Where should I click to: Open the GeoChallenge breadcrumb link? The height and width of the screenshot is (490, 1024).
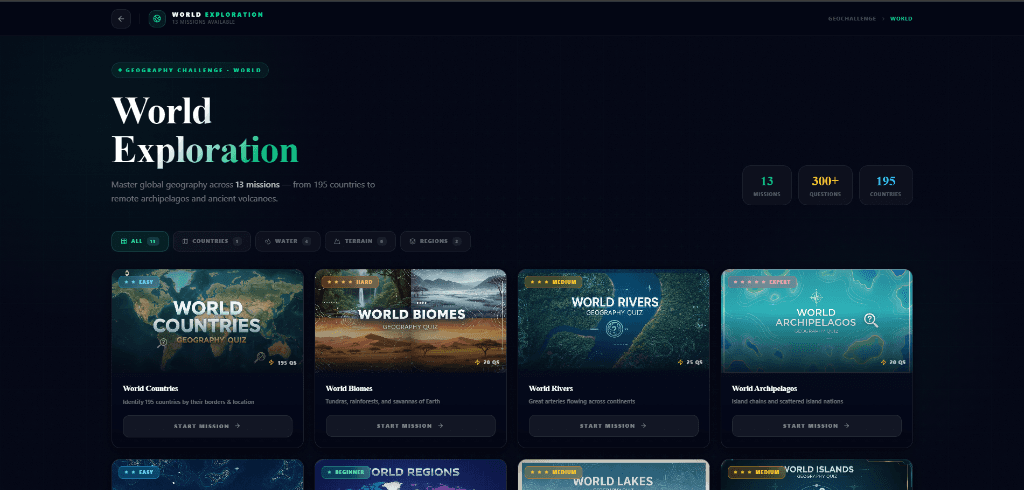(852, 19)
